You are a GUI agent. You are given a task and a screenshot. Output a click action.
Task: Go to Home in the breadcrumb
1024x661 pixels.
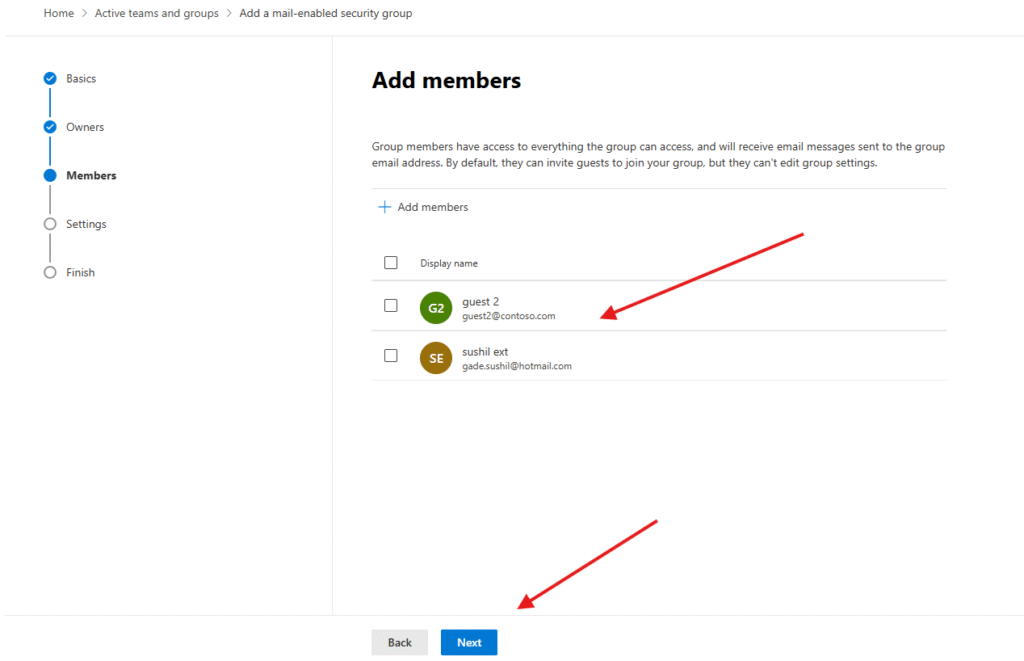coord(58,13)
